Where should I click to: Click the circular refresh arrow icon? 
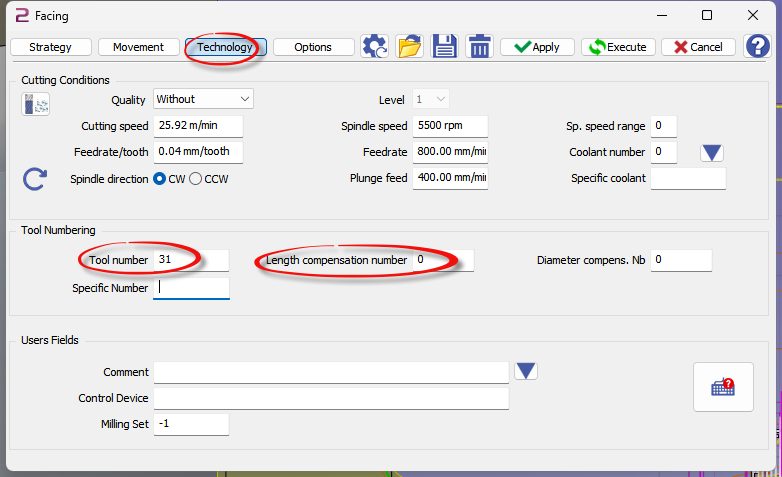point(35,179)
